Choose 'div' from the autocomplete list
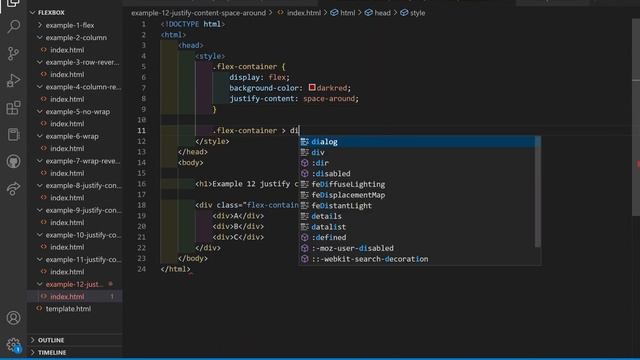The height and width of the screenshot is (360, 640). point(417,152)
